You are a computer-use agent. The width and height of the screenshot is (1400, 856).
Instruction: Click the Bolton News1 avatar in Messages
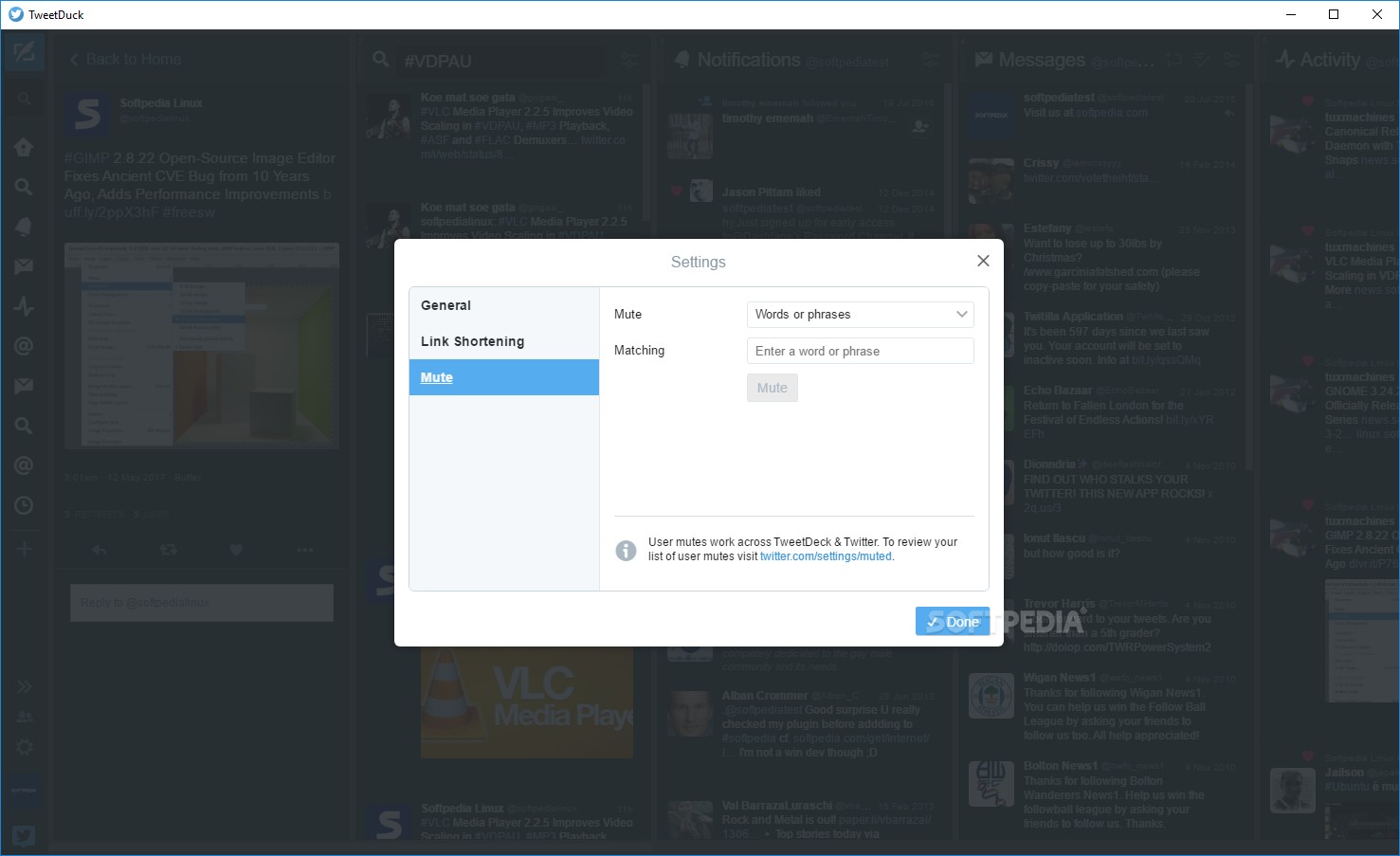point(991,784)
